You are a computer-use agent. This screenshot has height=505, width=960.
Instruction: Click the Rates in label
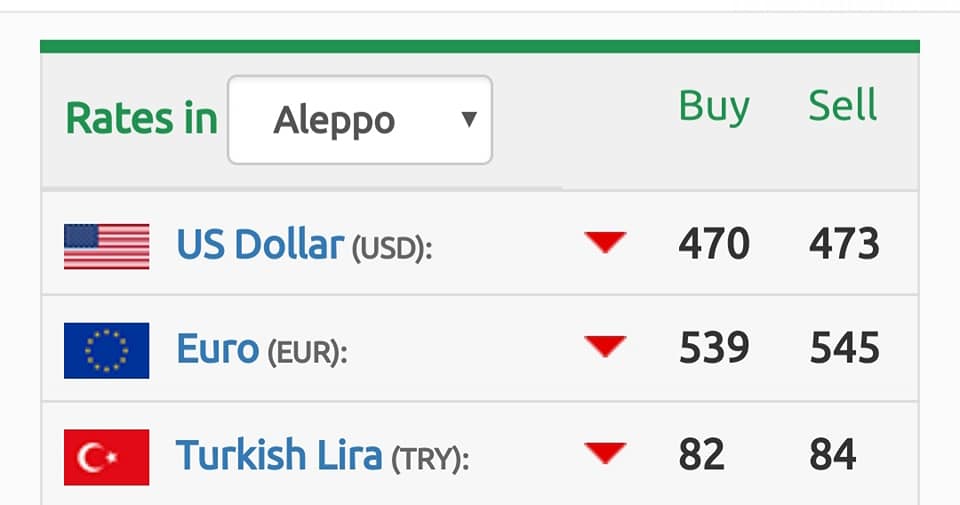pyautogui.click(x=141, y=119)
